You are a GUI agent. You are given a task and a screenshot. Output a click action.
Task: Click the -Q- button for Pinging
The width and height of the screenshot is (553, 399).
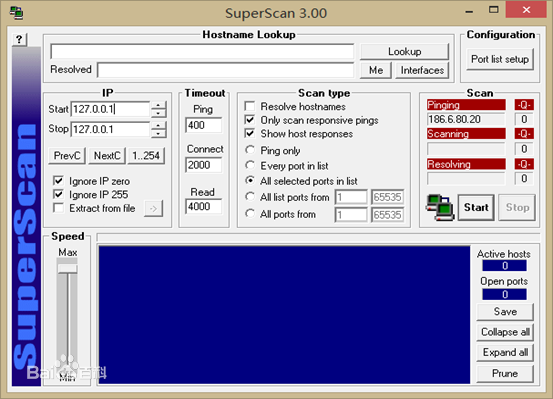pyautogui.click(x=524, y=105)
